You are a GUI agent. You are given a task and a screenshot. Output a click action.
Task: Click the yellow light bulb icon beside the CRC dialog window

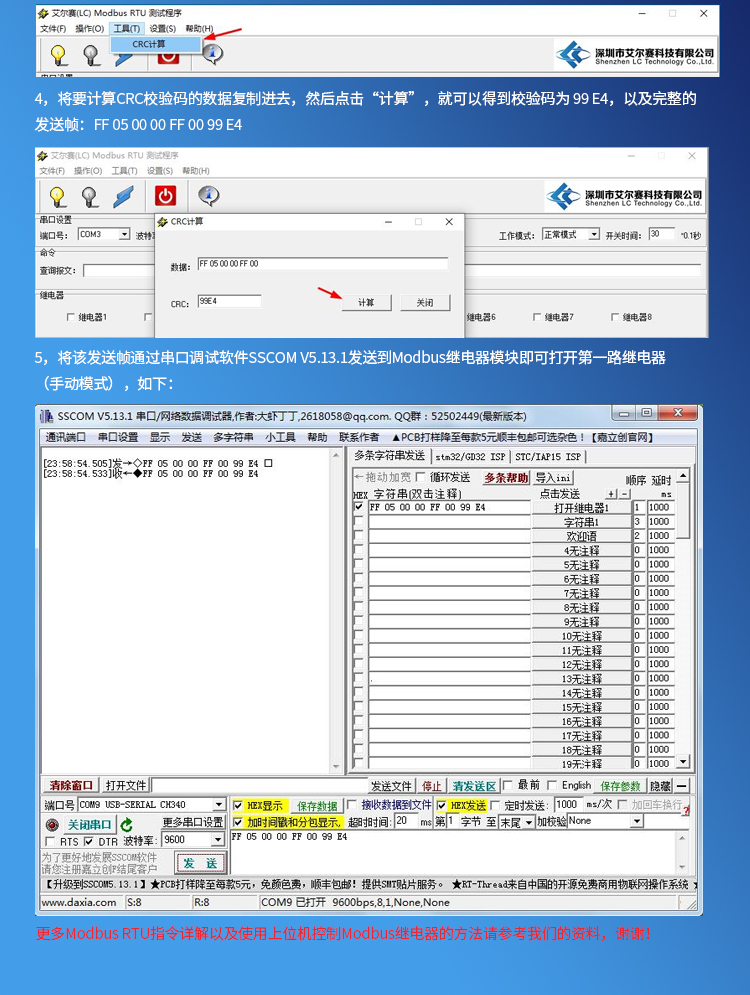[58, 196]
